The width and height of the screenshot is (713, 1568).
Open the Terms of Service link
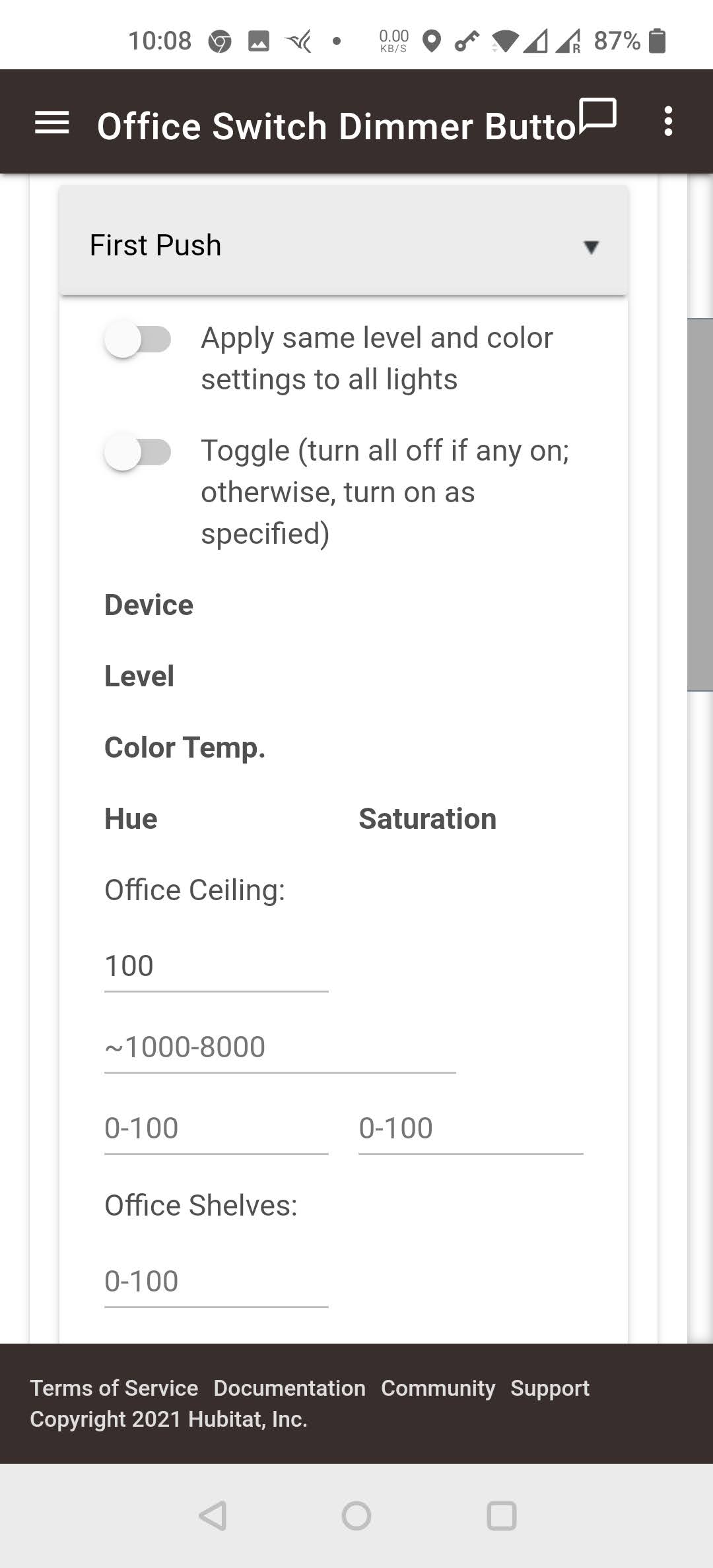(x=114, y=1388)
